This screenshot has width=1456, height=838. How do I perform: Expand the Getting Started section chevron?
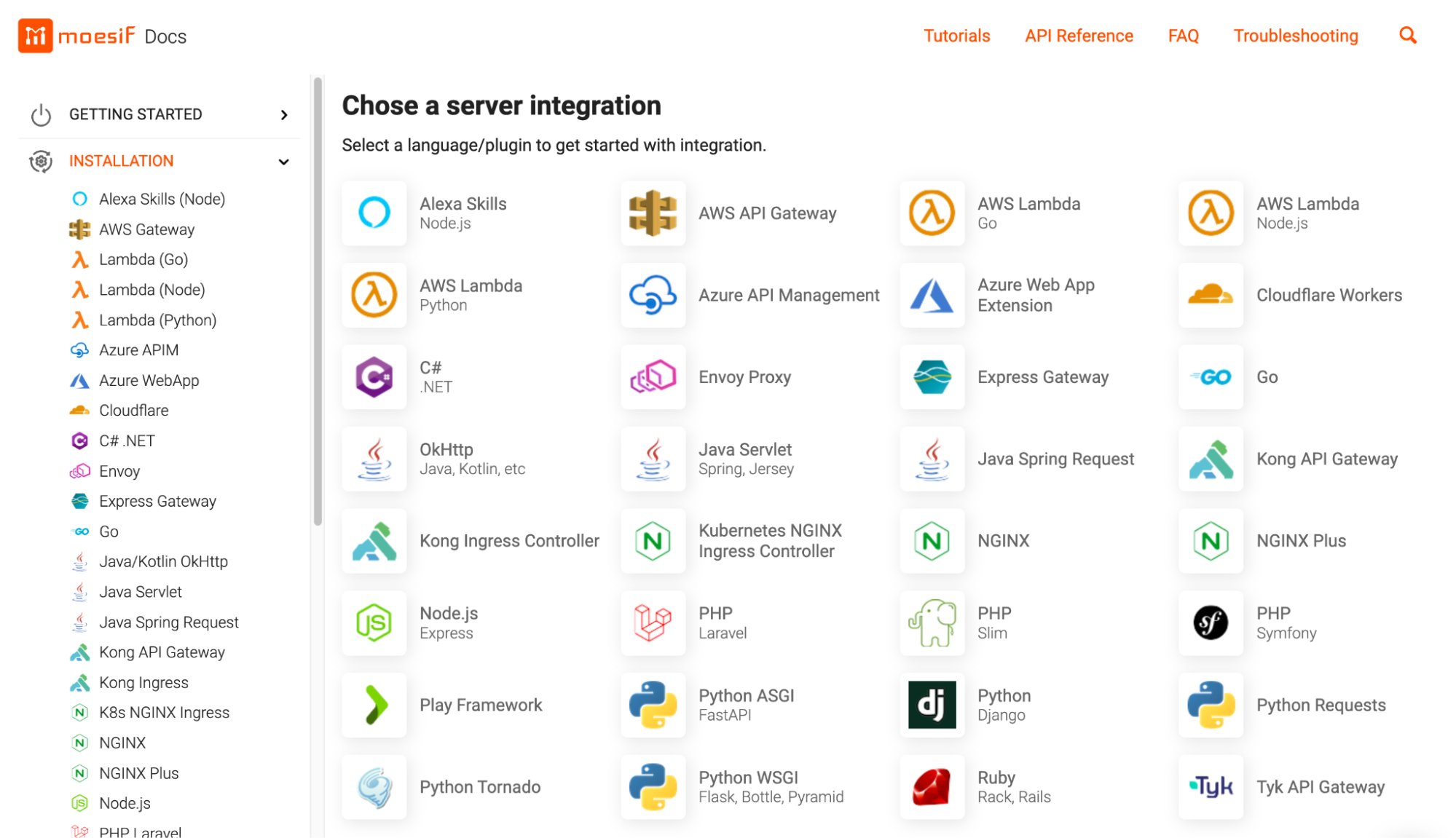tap(284, 115)
